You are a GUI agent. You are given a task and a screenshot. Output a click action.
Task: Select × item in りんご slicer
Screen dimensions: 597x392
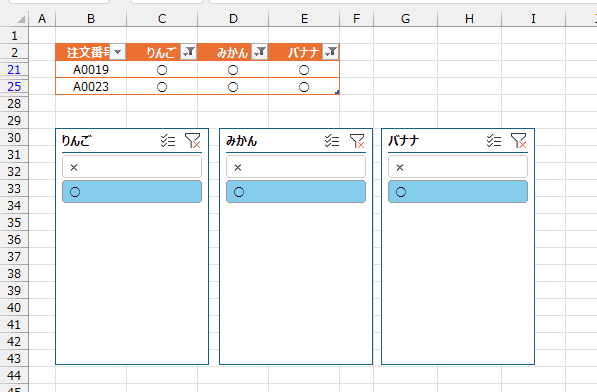coord(132,167)
